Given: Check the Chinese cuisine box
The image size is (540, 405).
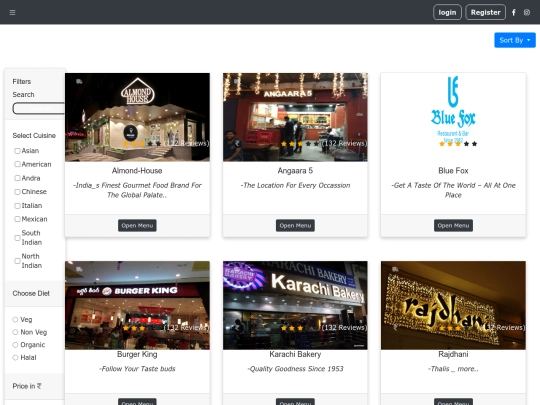Looking at the screenshot, I should click(x=17, y=192).
